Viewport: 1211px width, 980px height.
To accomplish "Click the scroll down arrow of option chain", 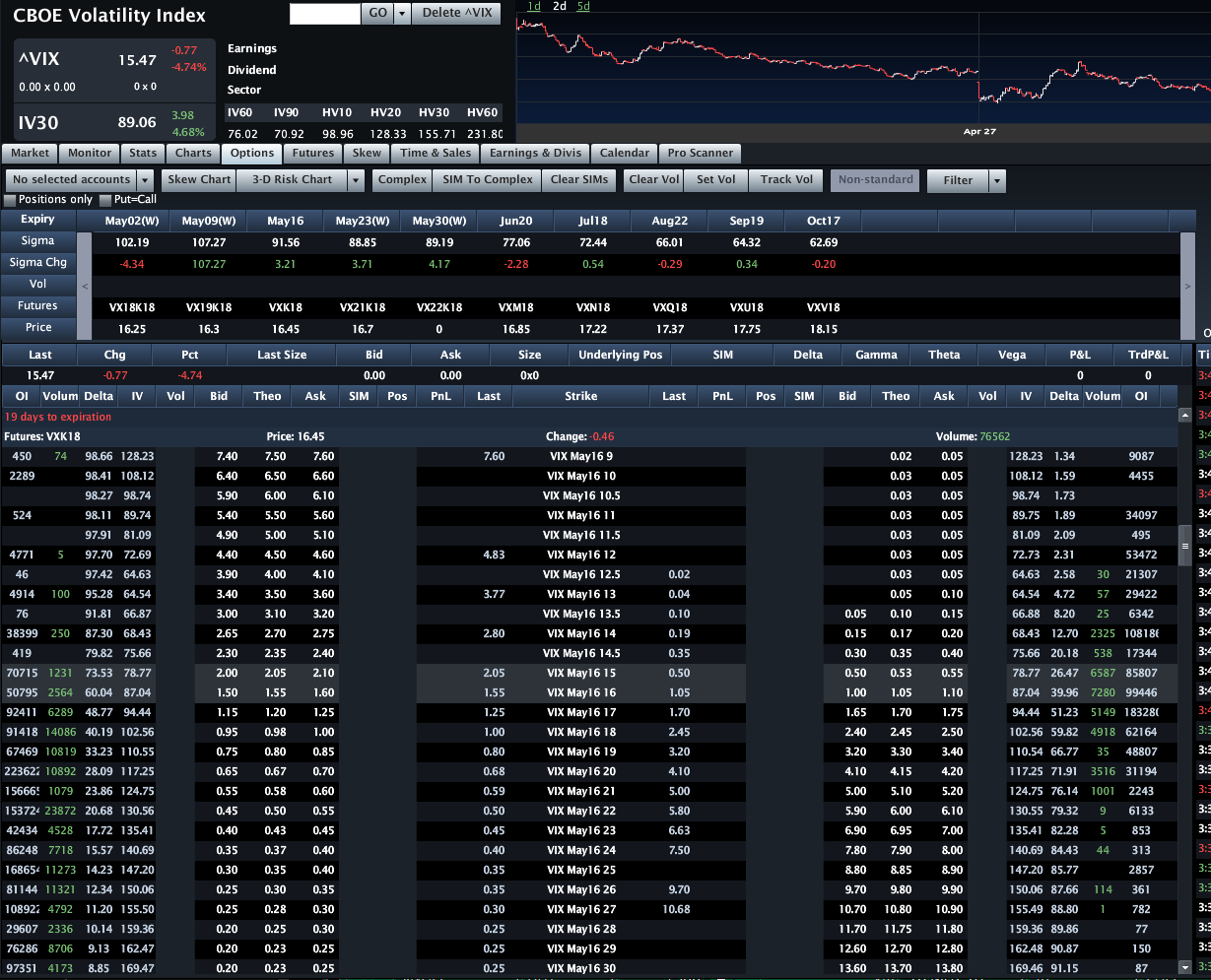I will click(1184, 968).
